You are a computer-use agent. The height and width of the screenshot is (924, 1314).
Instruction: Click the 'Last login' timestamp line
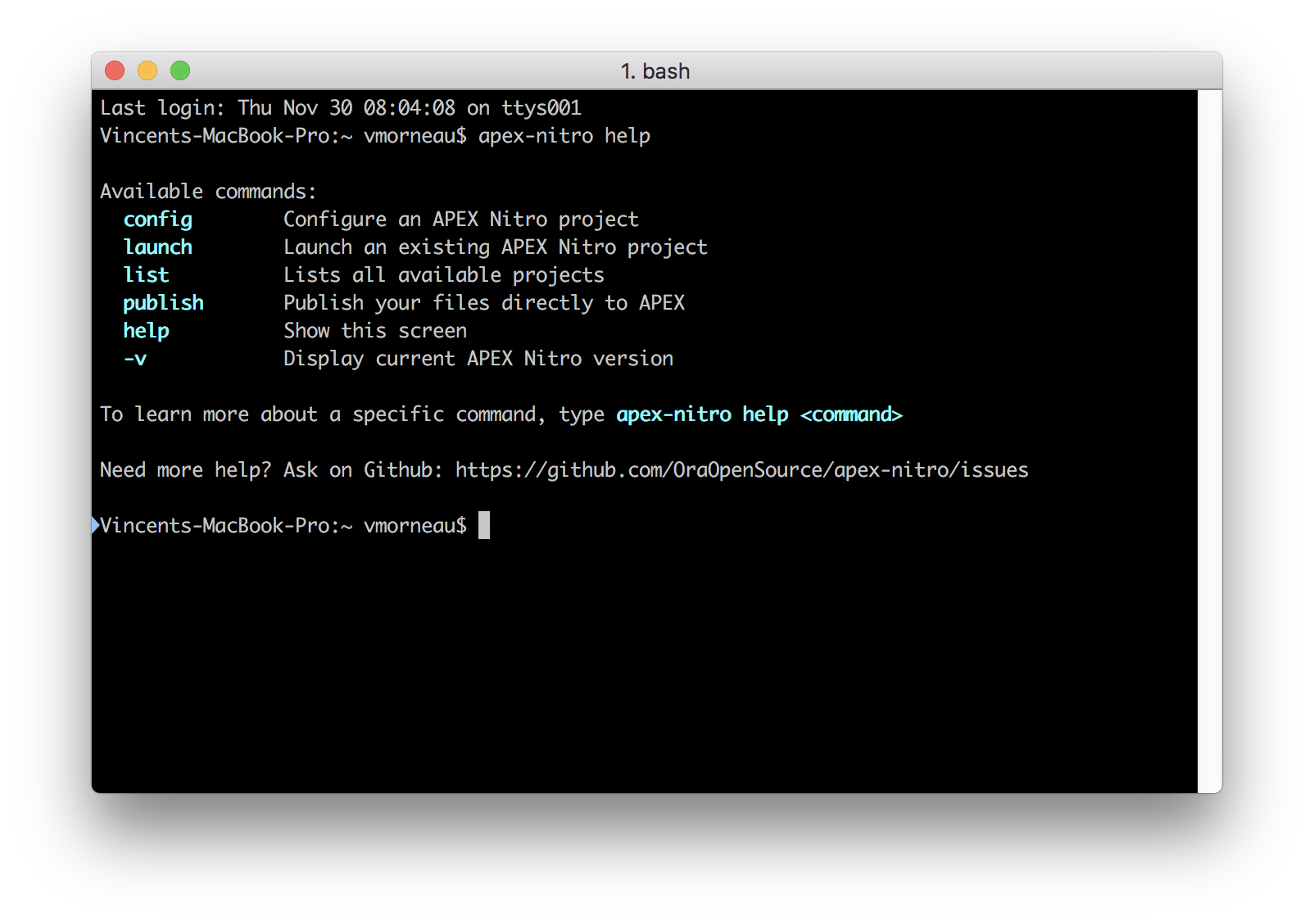(x=341, y=108)
